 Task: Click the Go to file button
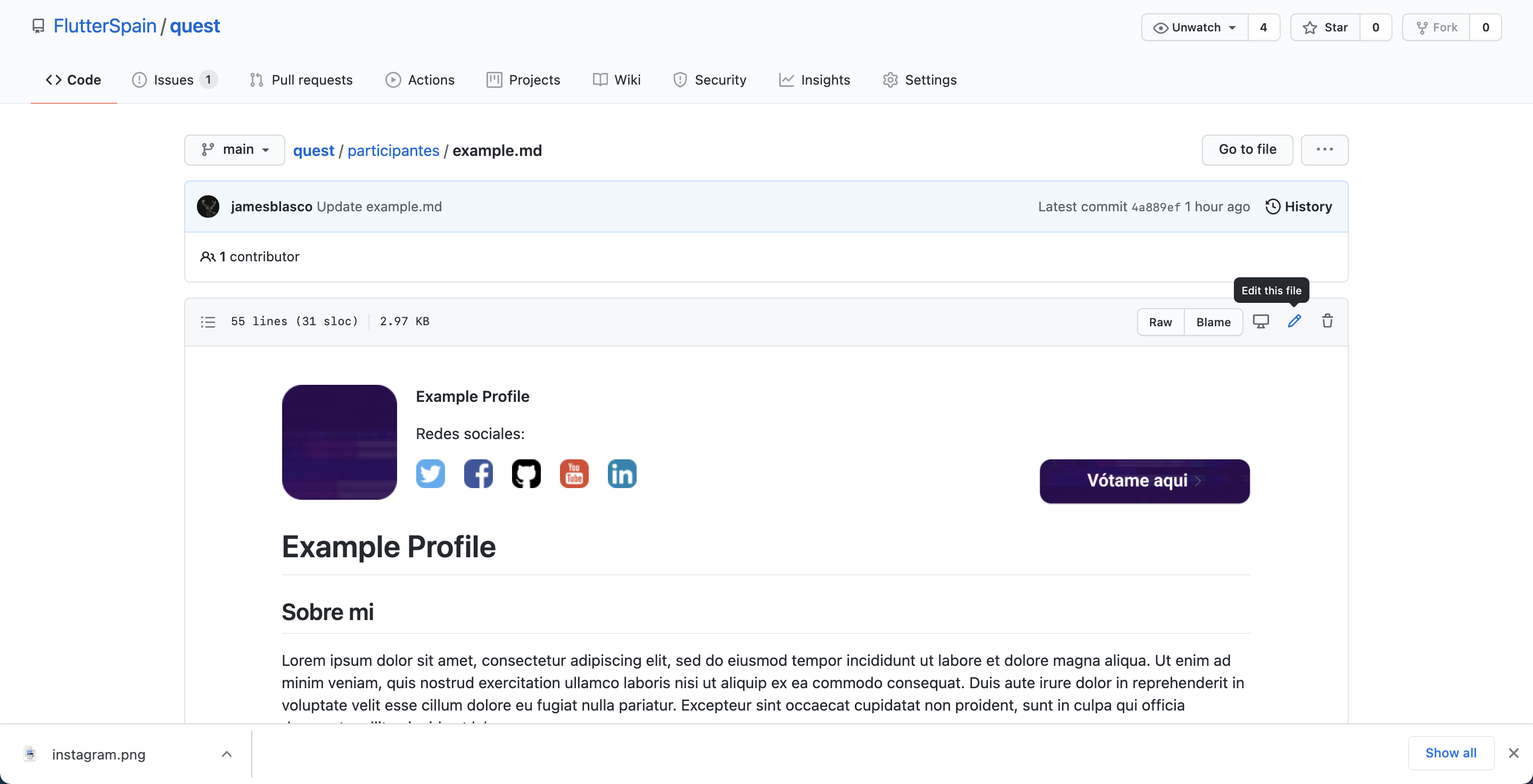pyautogui.click(x=1247, y=150)
